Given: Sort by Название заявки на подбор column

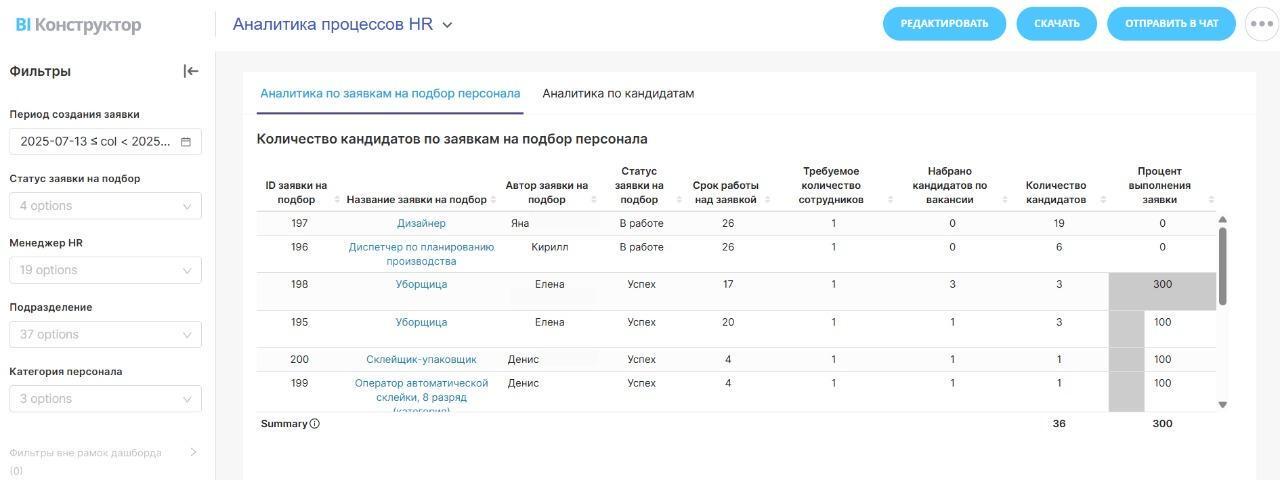Looking at the screenshot, I should (x=494, y=200).
